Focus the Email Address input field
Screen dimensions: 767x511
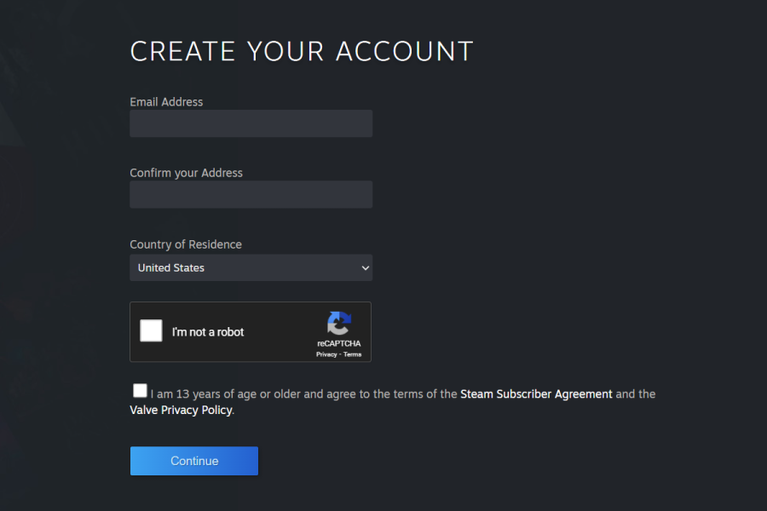251,123
